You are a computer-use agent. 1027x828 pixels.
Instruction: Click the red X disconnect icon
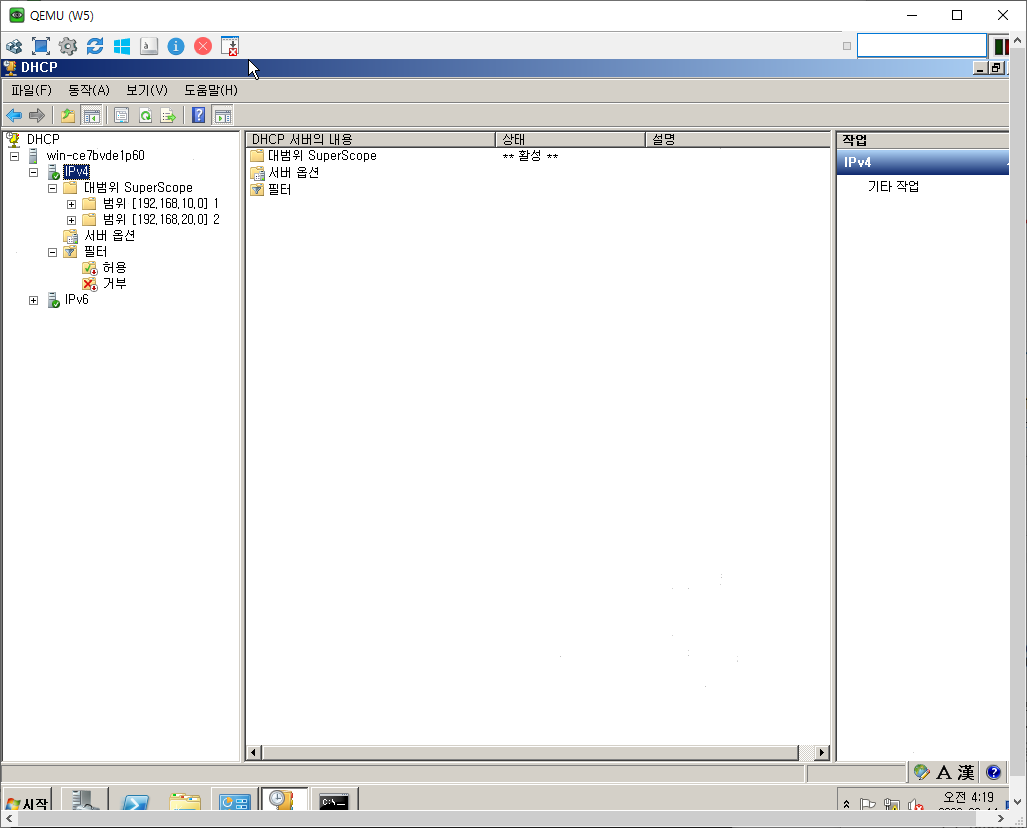[203, 46]
